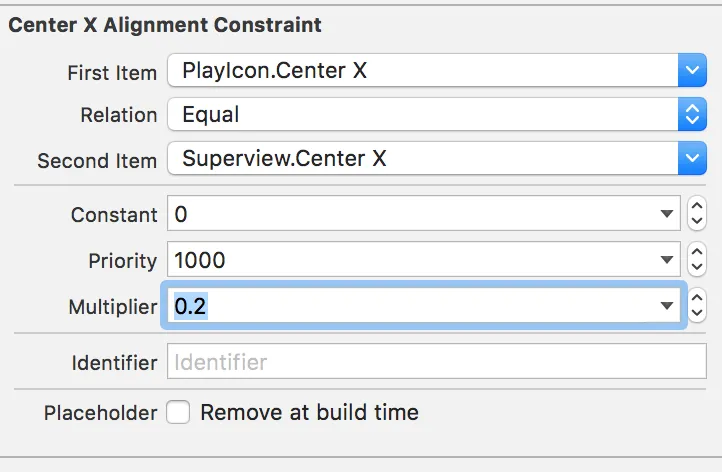This screenshot has height=472, width=722.
Task: Click the PlayIcon.Center X popup field
Action: coord(422,71)
